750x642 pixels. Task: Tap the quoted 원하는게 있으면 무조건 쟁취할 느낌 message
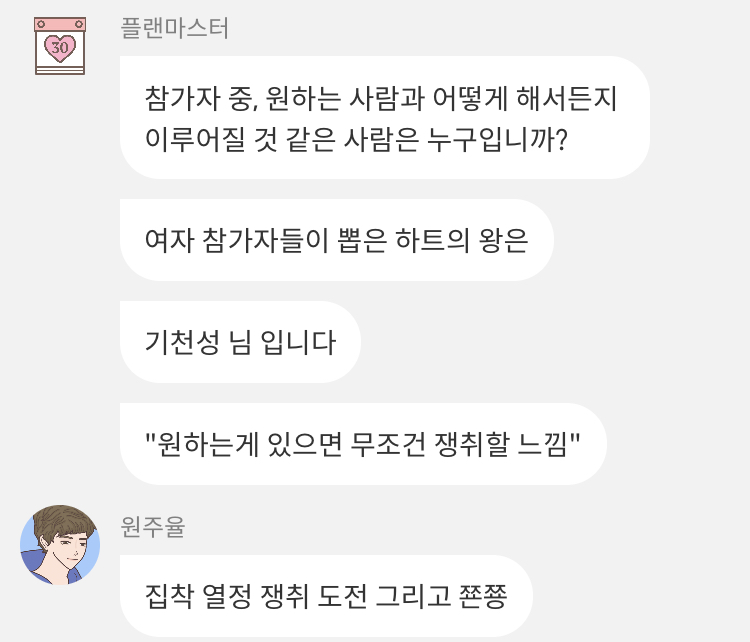tap(363, 444)
